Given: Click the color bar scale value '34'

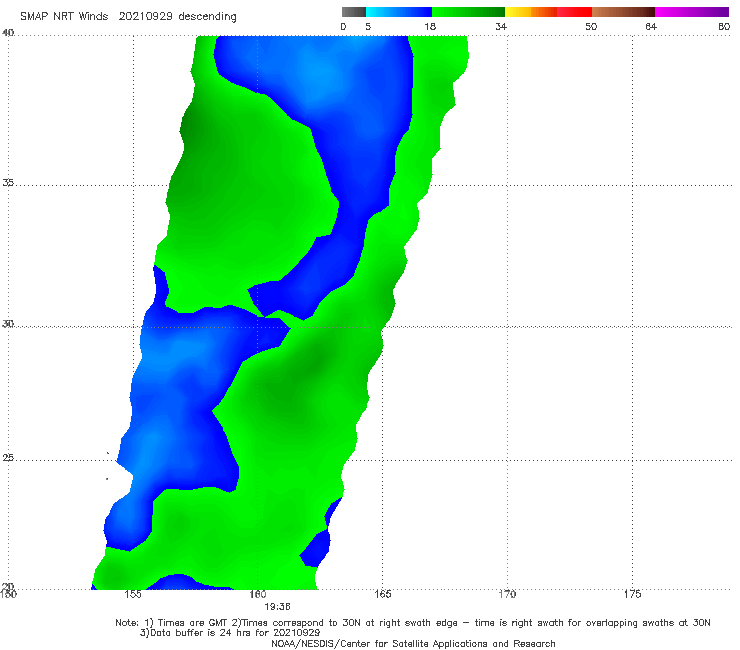Looking at the screenshot, I should (501, 26).
